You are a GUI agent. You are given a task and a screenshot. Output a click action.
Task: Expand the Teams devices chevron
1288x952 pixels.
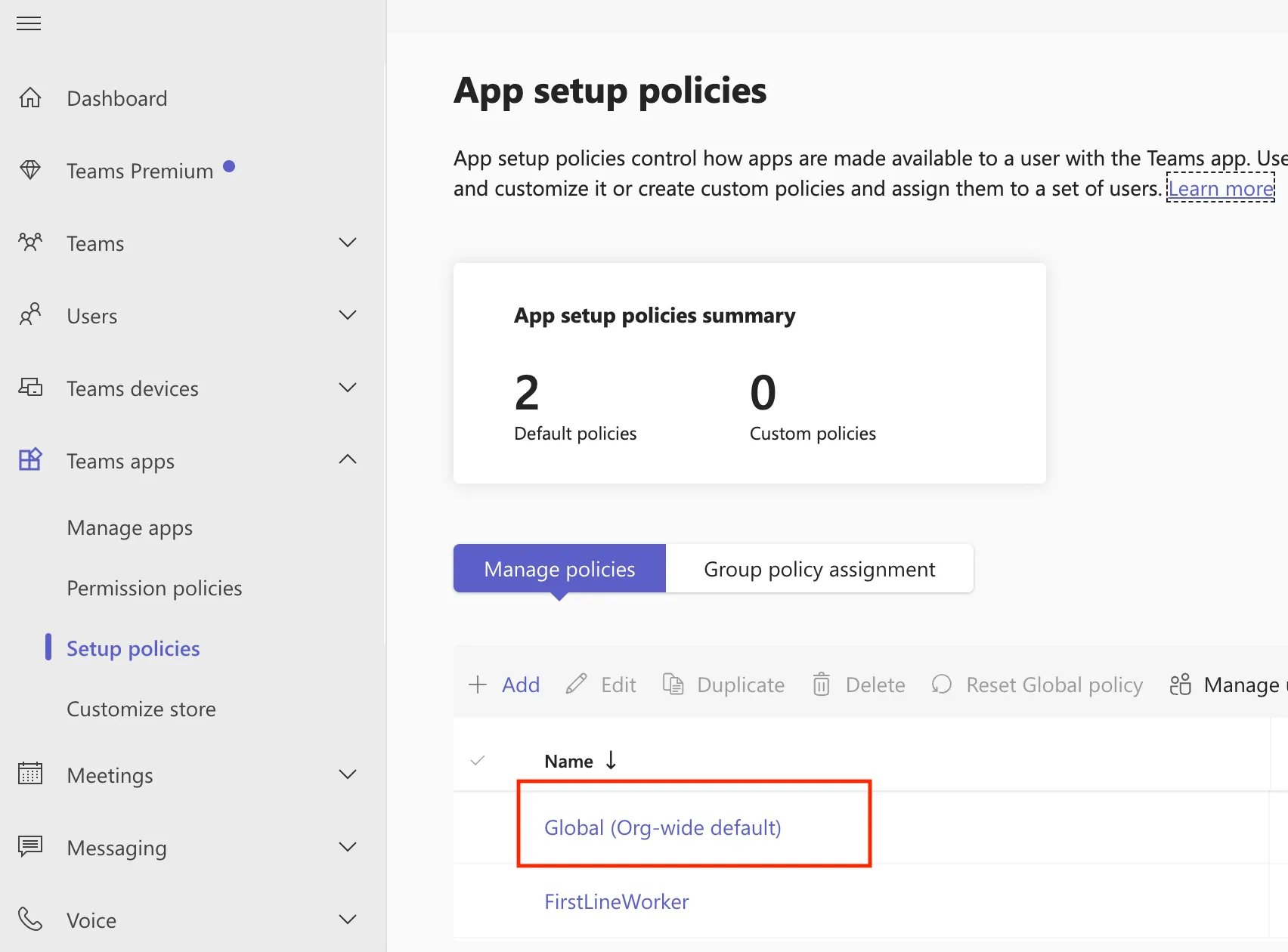(348, 388)
